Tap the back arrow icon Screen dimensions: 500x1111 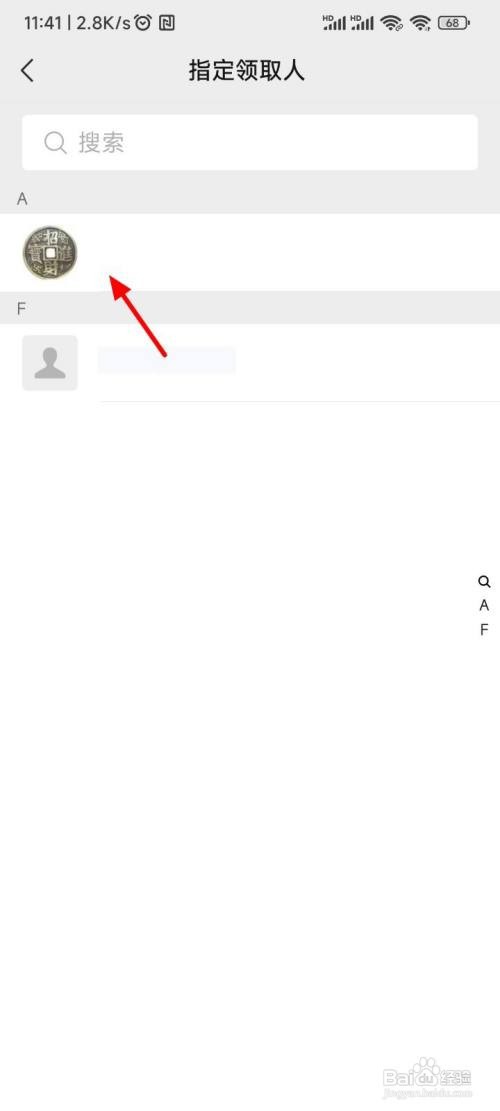click(x=27, y=71)
